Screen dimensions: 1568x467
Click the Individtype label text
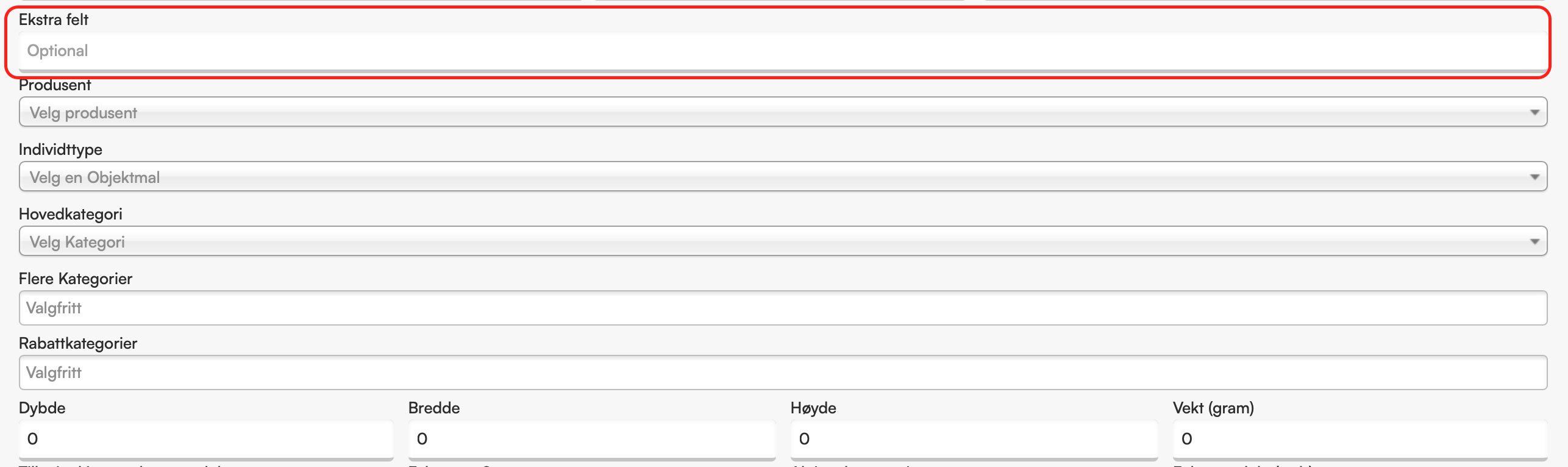[60, 149]
